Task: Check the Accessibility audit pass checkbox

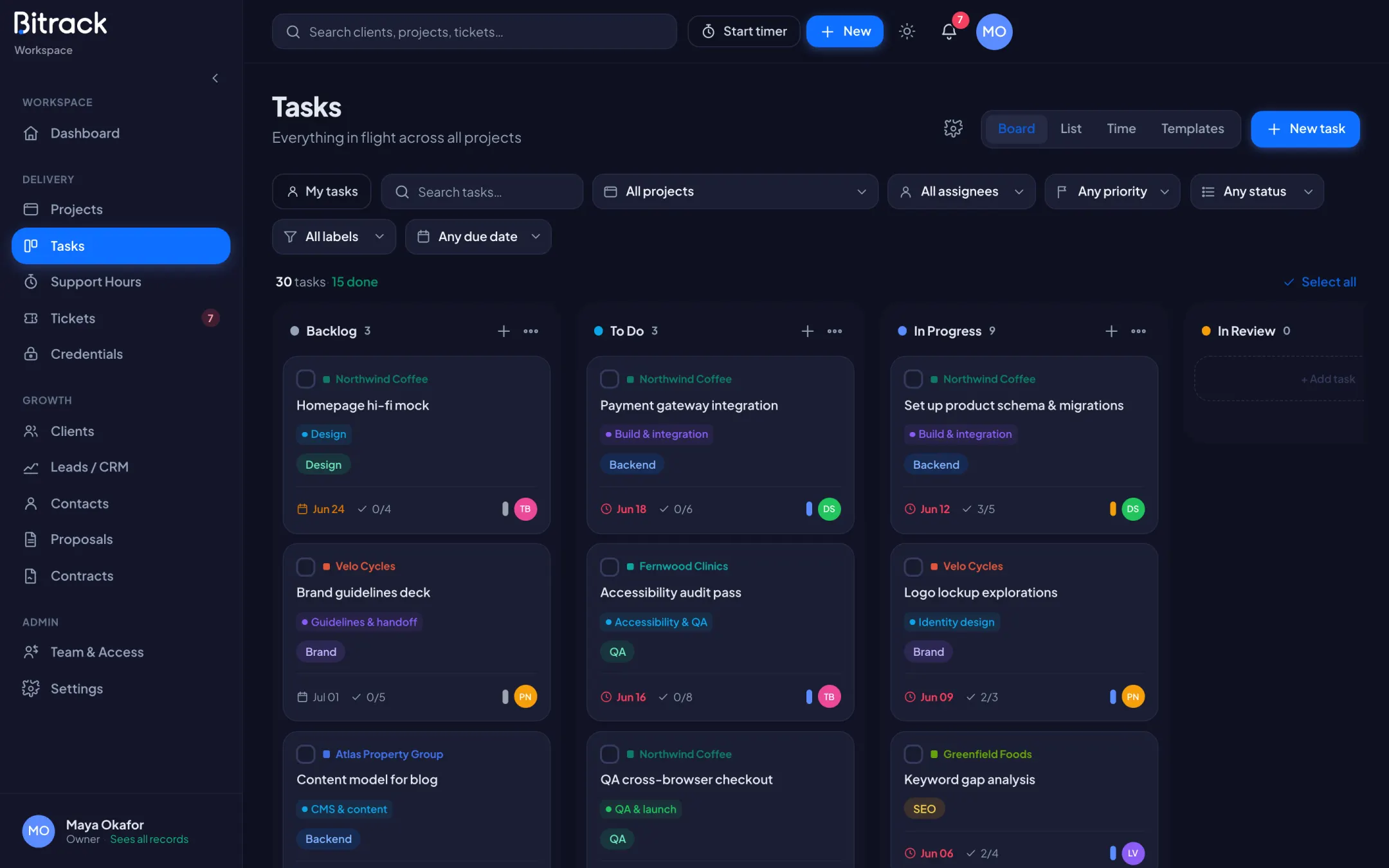Action: coord(610,566)
